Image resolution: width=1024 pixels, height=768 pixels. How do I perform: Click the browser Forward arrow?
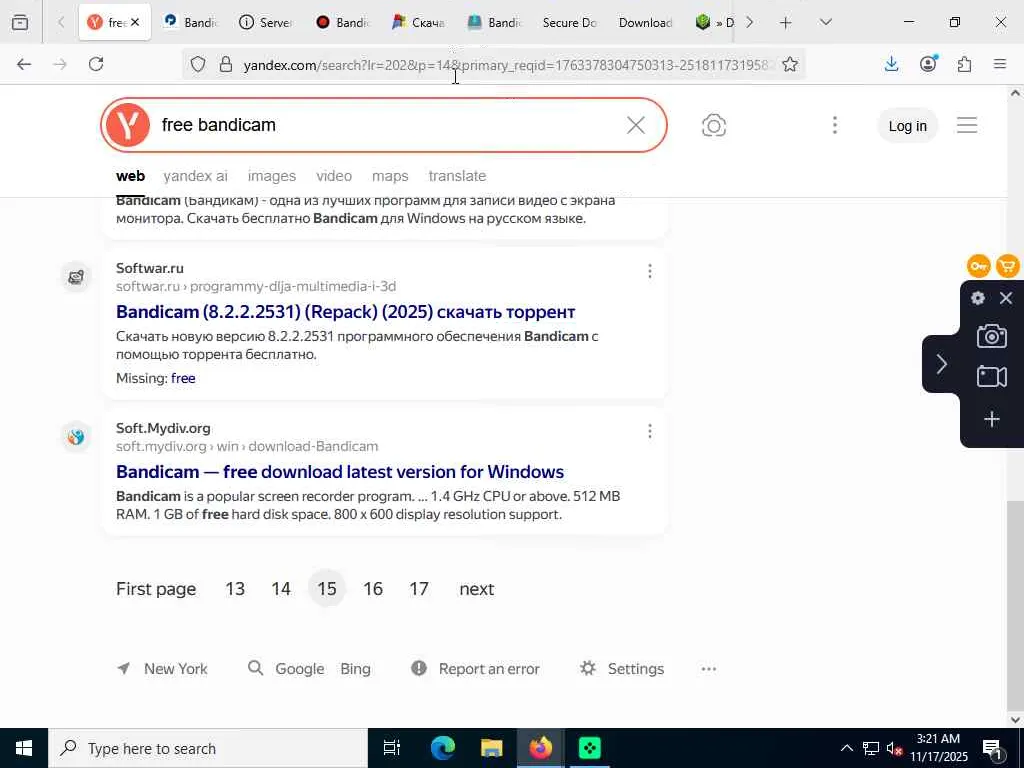(x=60, y=64)
